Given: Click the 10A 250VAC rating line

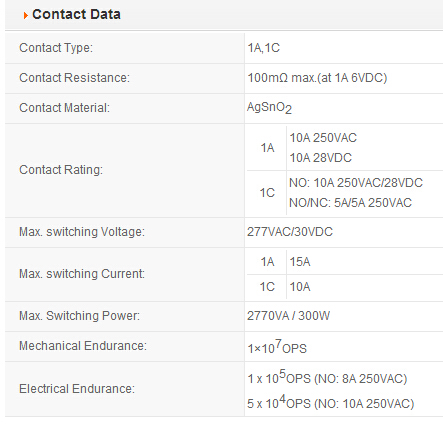Looking at the screenshot, I should point(323,138).
